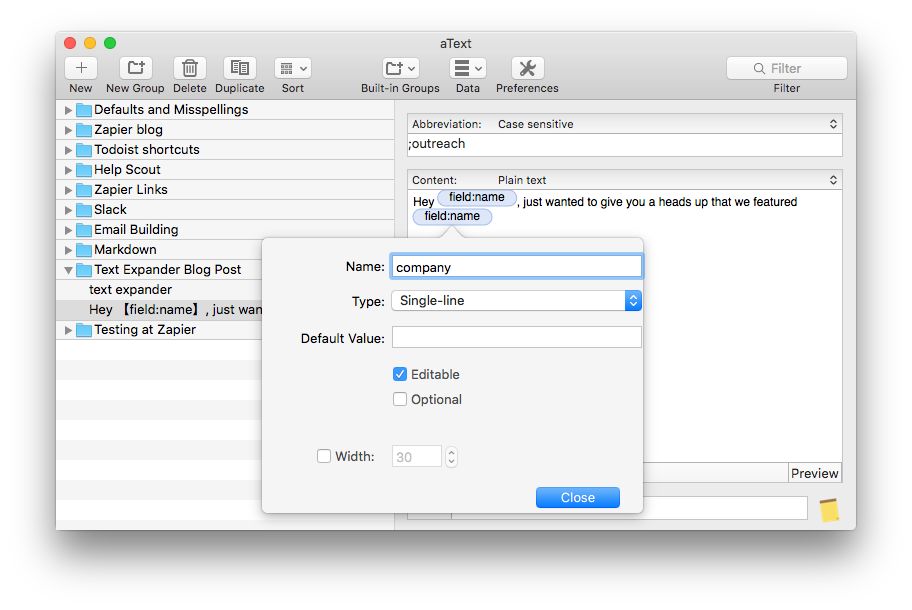Expand the Defaults and Misspellings group
912x610 pixels.
[x=68, y=110]
